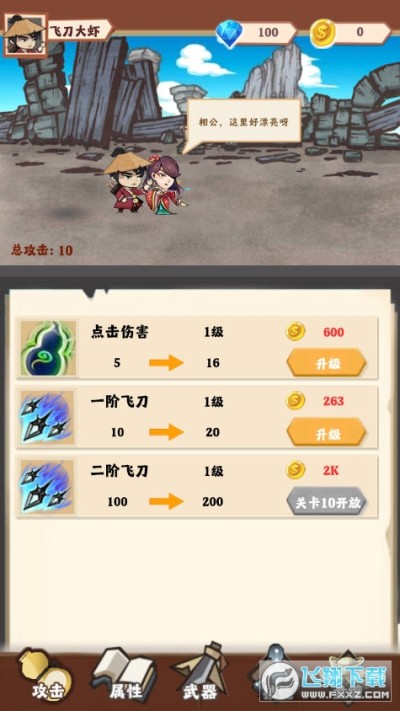Click the 总攻击: 10 total attack label
Screen dimensions: 400x711
[42, 250]
